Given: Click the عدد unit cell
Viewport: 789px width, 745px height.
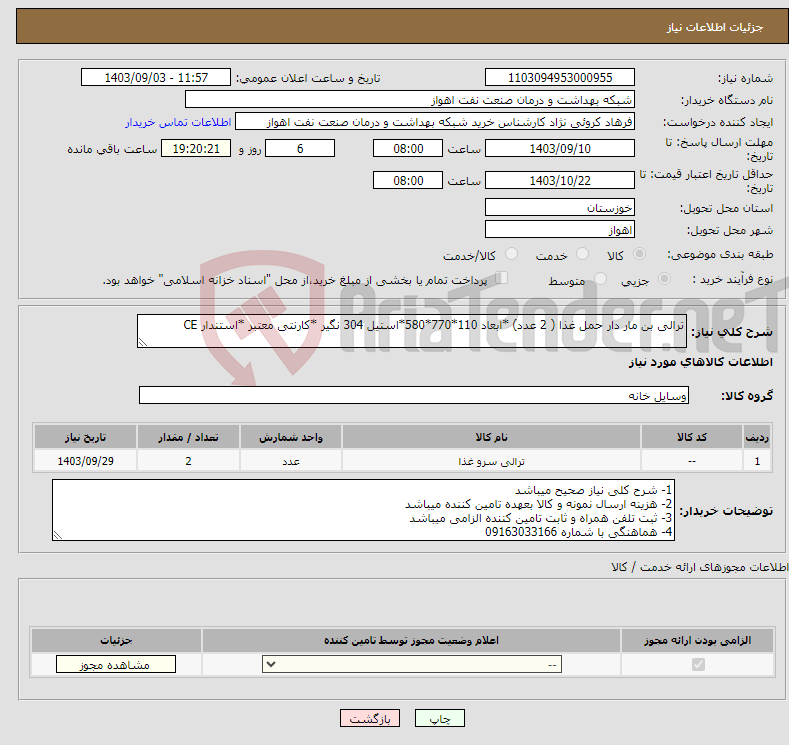Looking at the screenshot, I should (x=291, y=461).
